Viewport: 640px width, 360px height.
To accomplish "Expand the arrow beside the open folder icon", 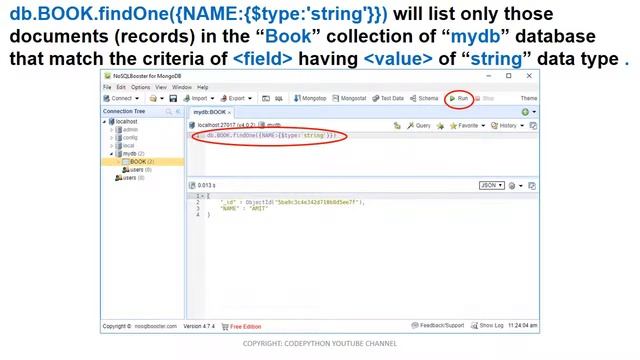I will tap(162, 98).
